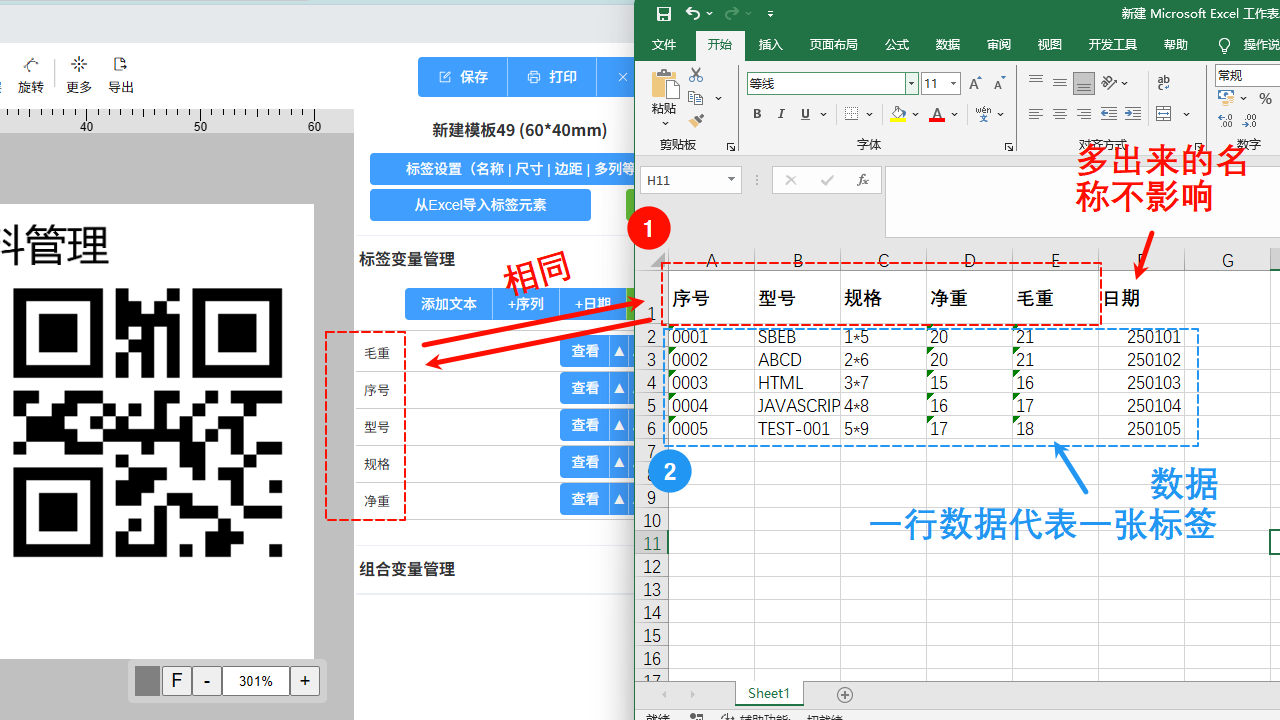Screen dimensions: 1280x720
Task: Toggle Italic formatting
Action: pos(781,114)
